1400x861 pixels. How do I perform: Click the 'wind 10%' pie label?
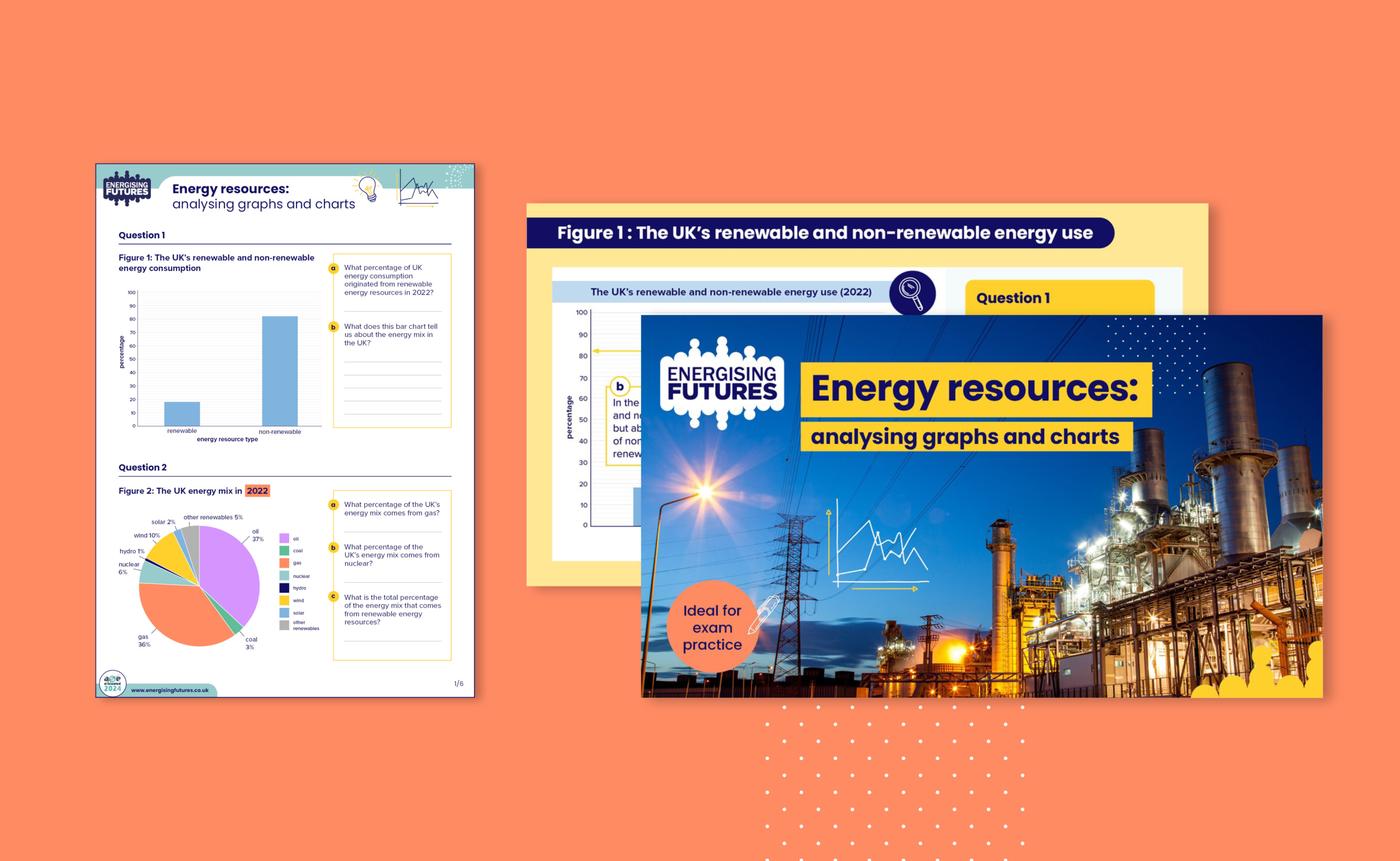tap(147, 536)
